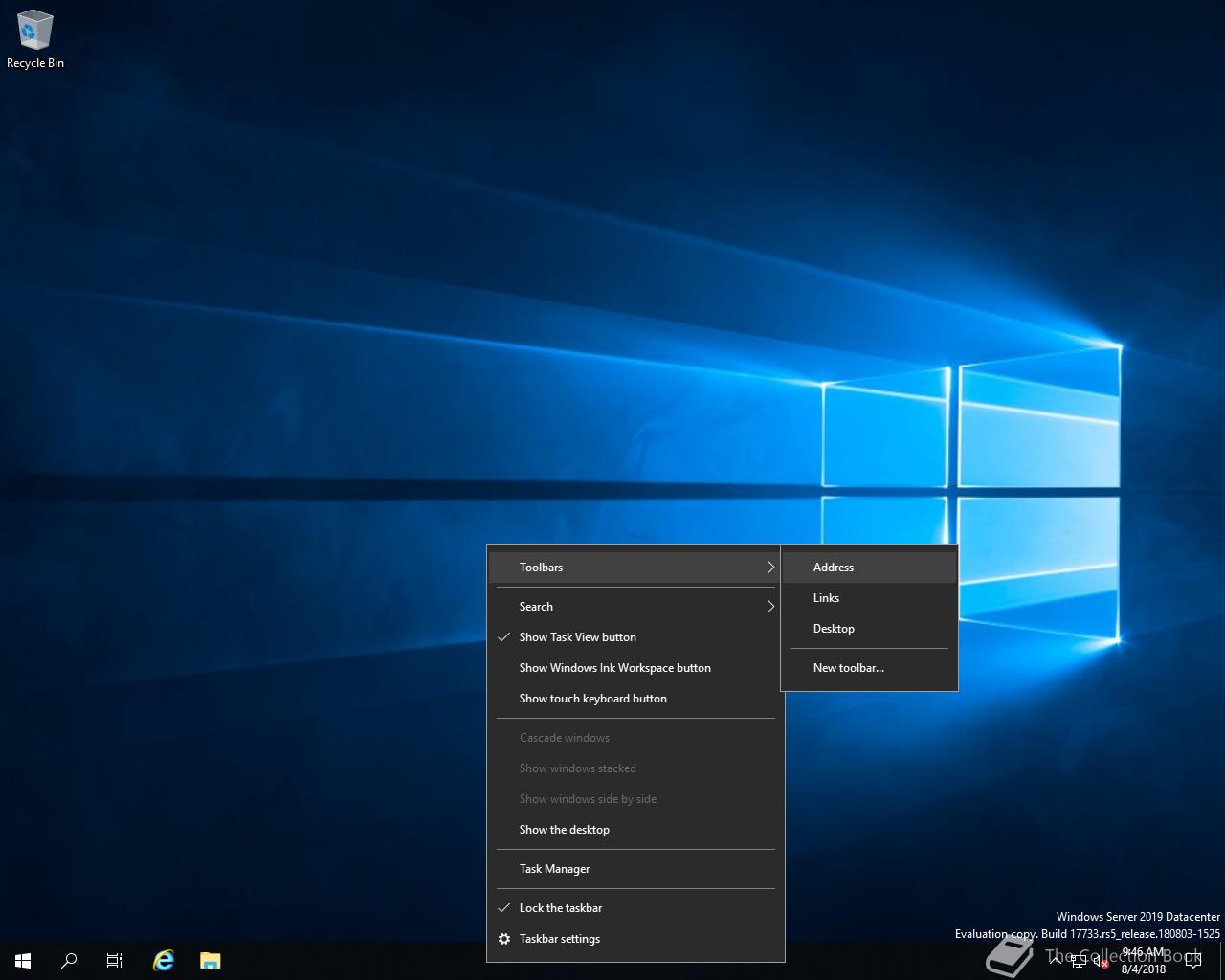Open the taskbar clock and date
Image resolution: width=1225 pixels, height=980 pixels.
[x=1144, y=961]
